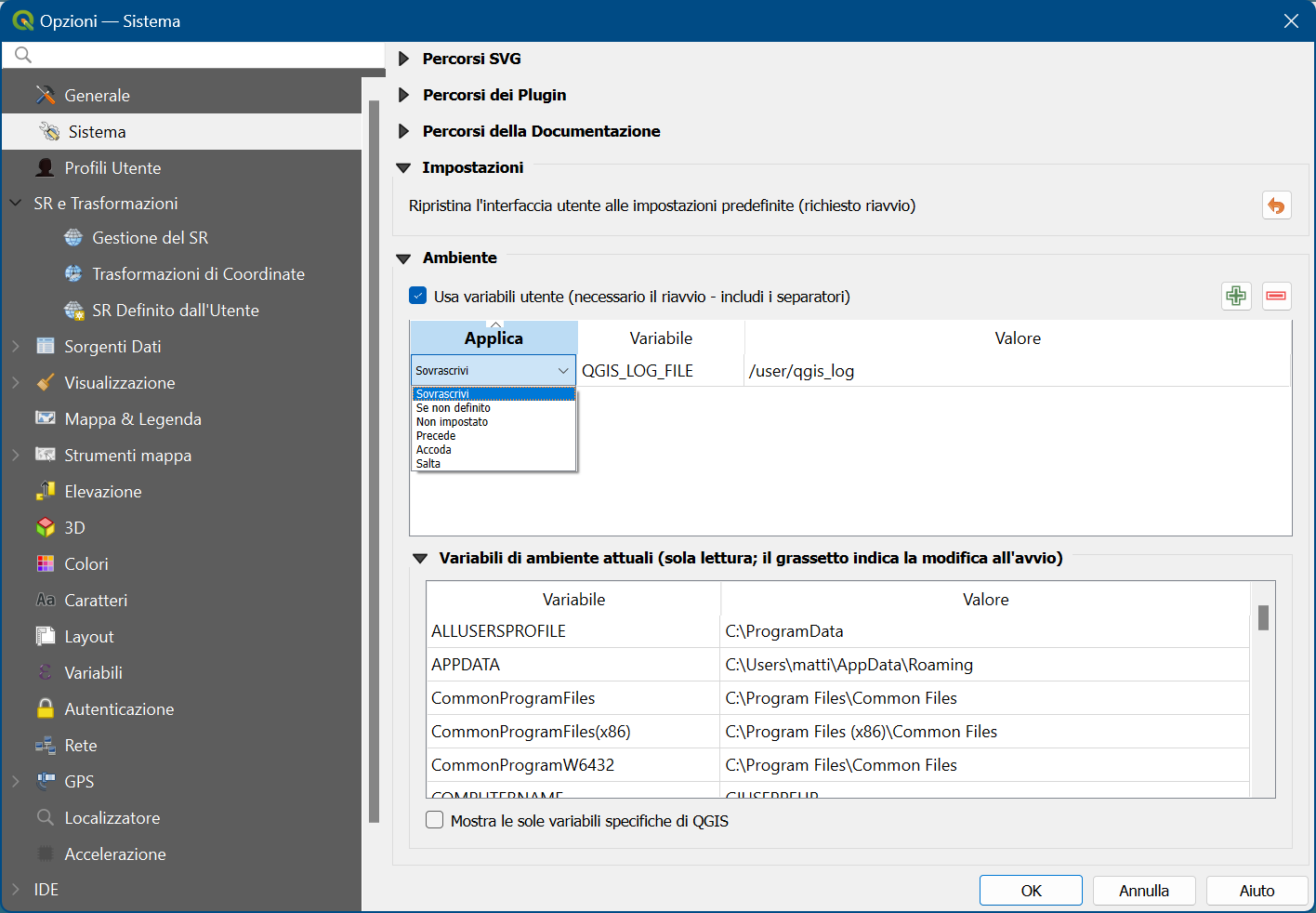Click the Autenticazione padlock icon
The height and width of the screenshot is (913, 1316).
46,708
